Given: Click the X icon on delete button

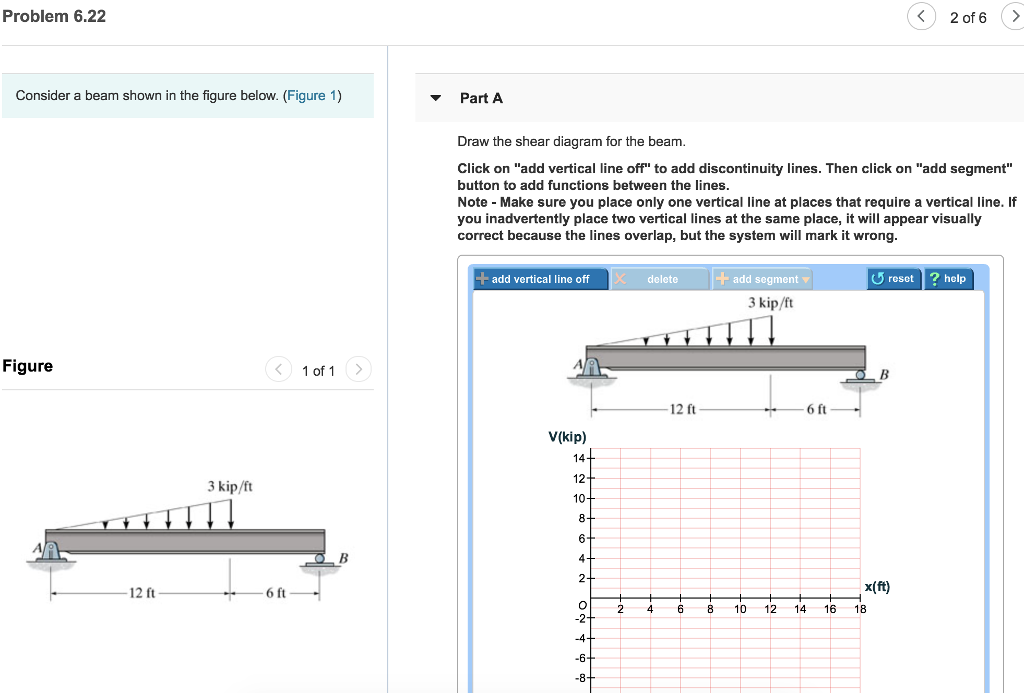Looking at the screenshot, I should (620, 279).
